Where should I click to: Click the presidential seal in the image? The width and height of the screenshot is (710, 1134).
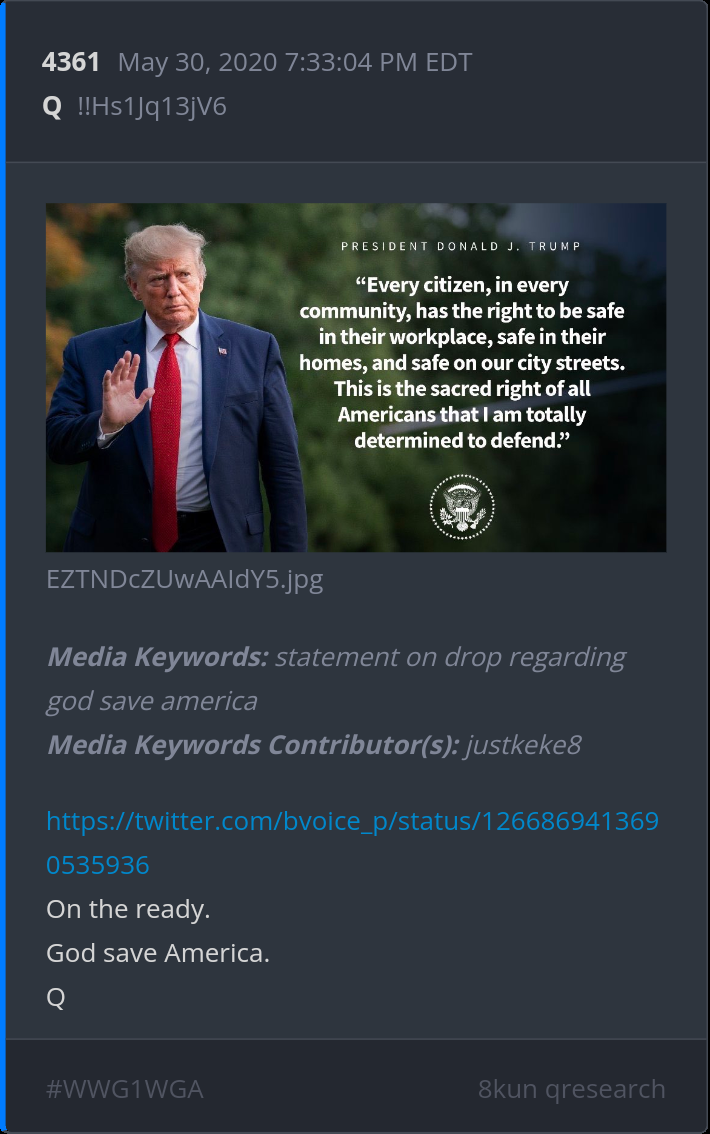(x=462, y=507)
